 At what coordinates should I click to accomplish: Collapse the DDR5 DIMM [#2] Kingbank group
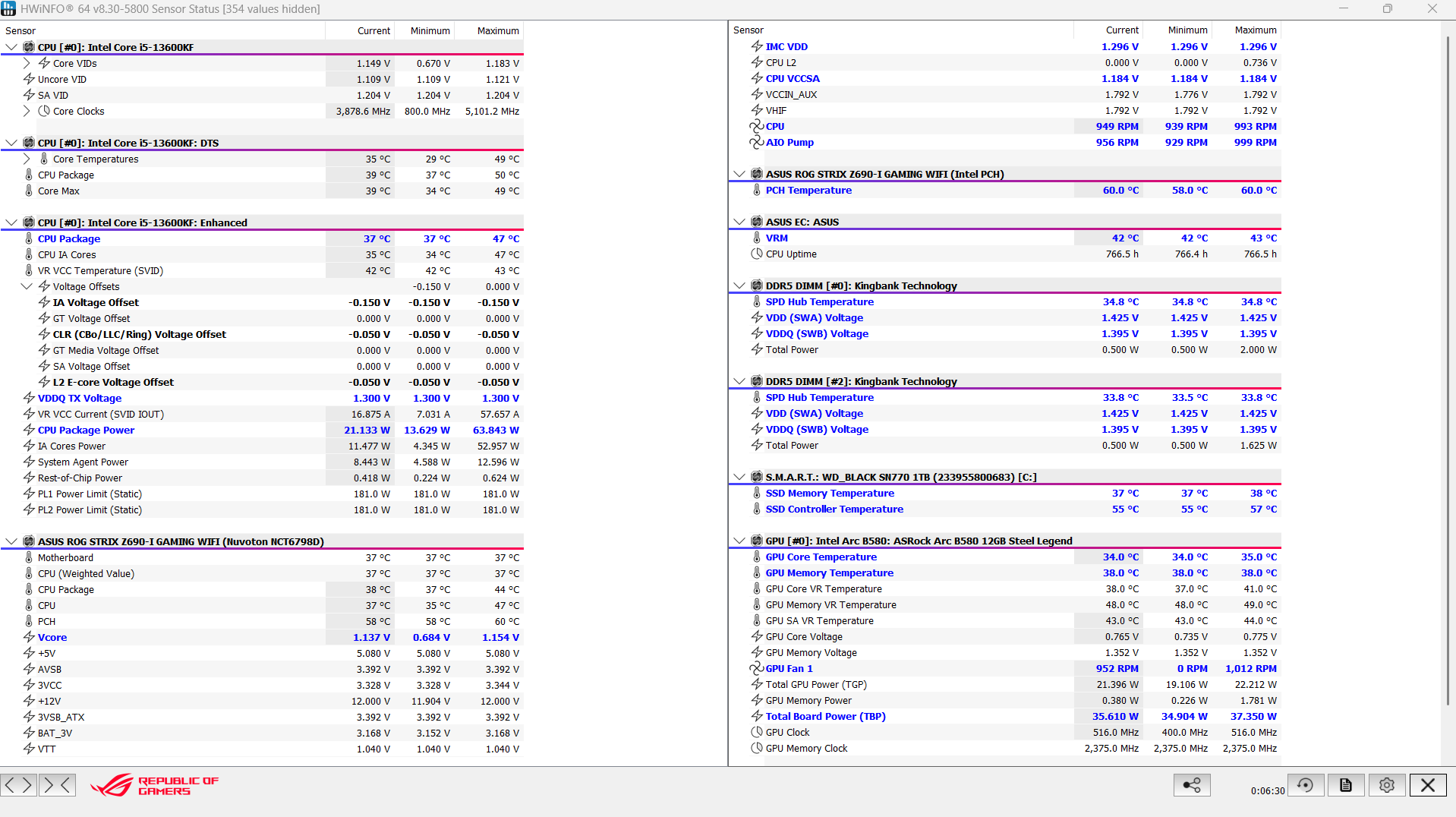point(739,381)
